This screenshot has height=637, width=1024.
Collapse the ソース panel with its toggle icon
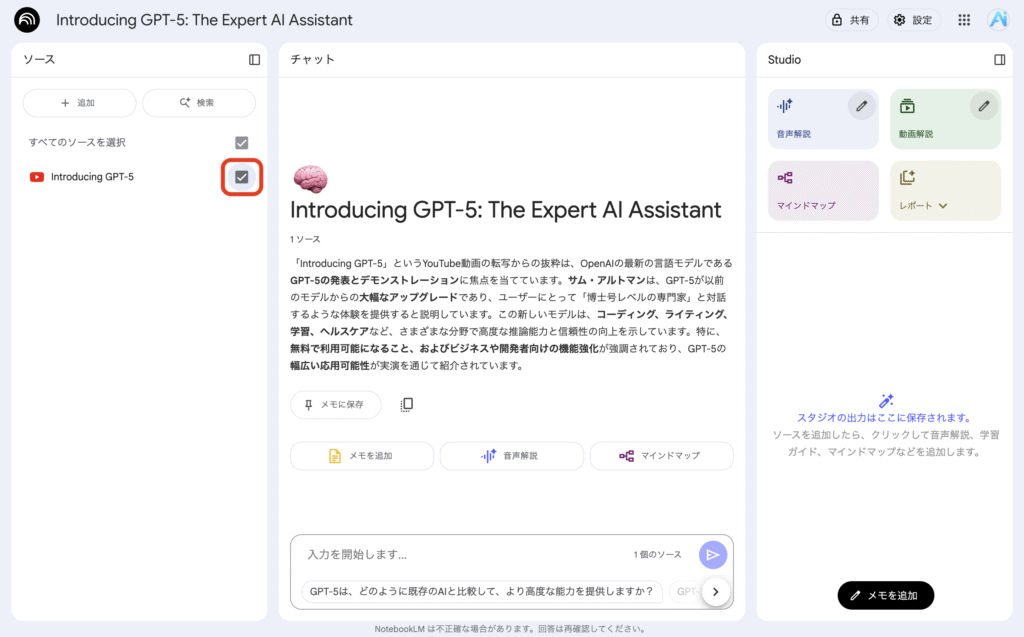coord(255,59)
